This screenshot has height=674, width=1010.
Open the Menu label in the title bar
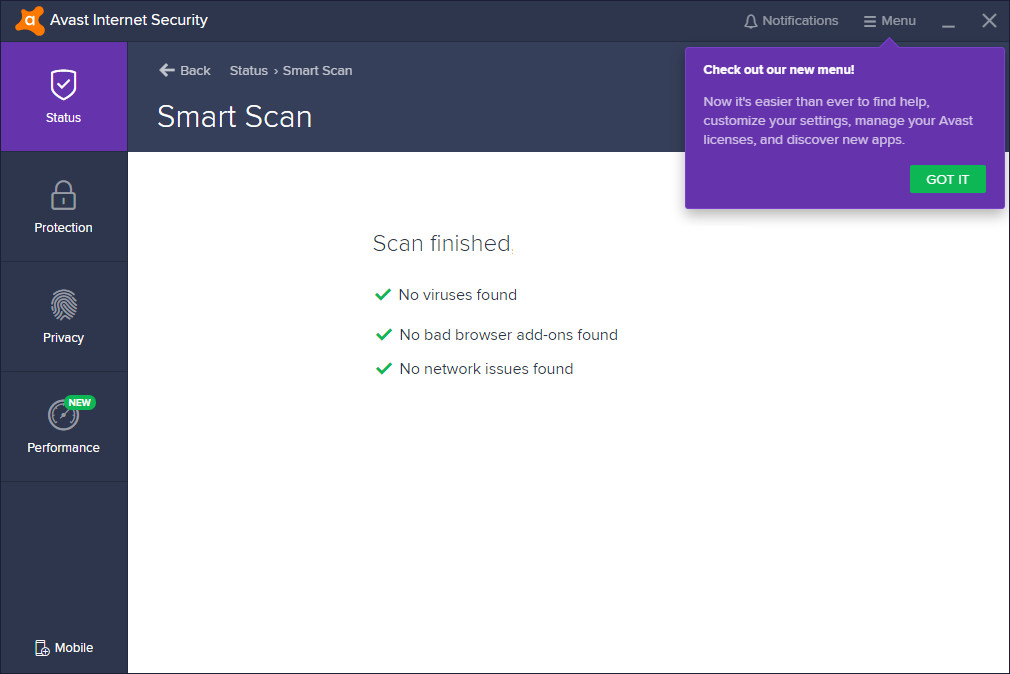coord(898,21)
